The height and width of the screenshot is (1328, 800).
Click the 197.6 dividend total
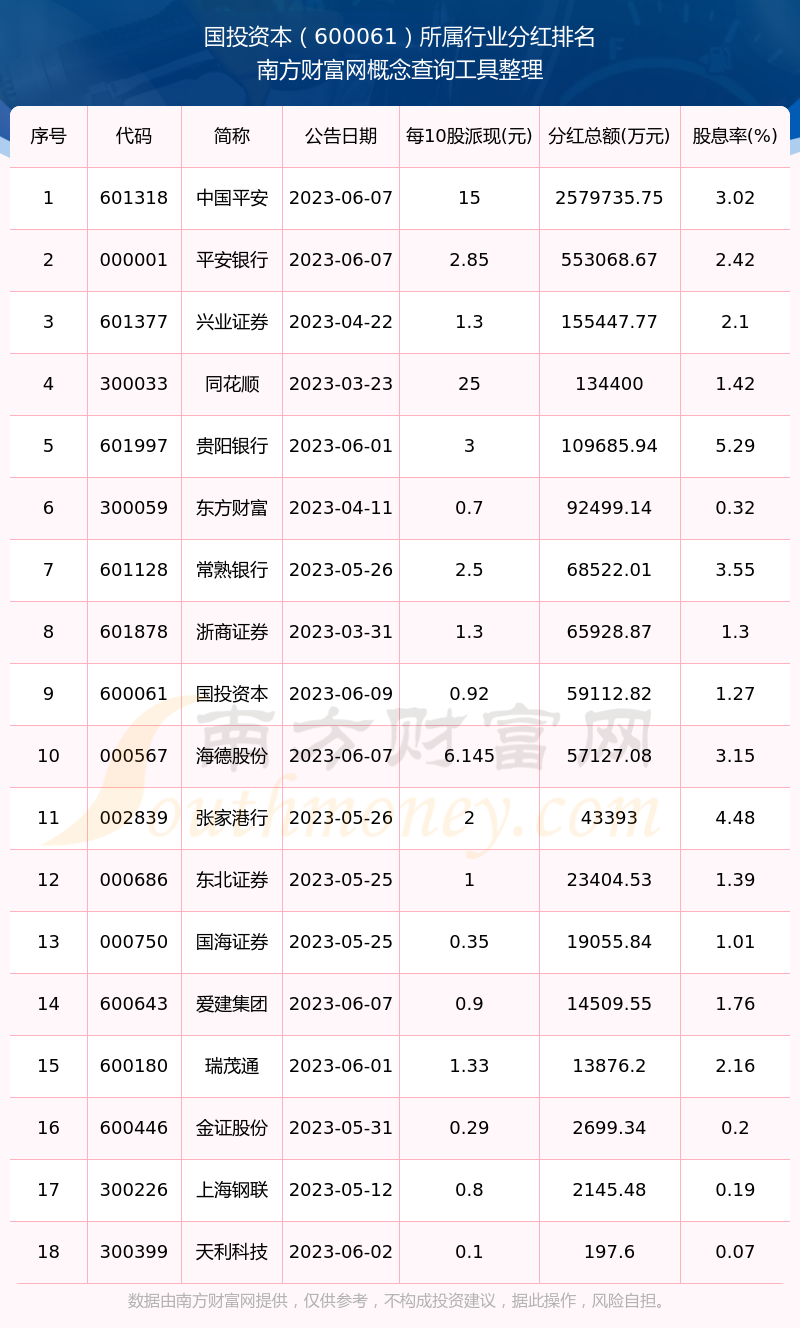609,1252
